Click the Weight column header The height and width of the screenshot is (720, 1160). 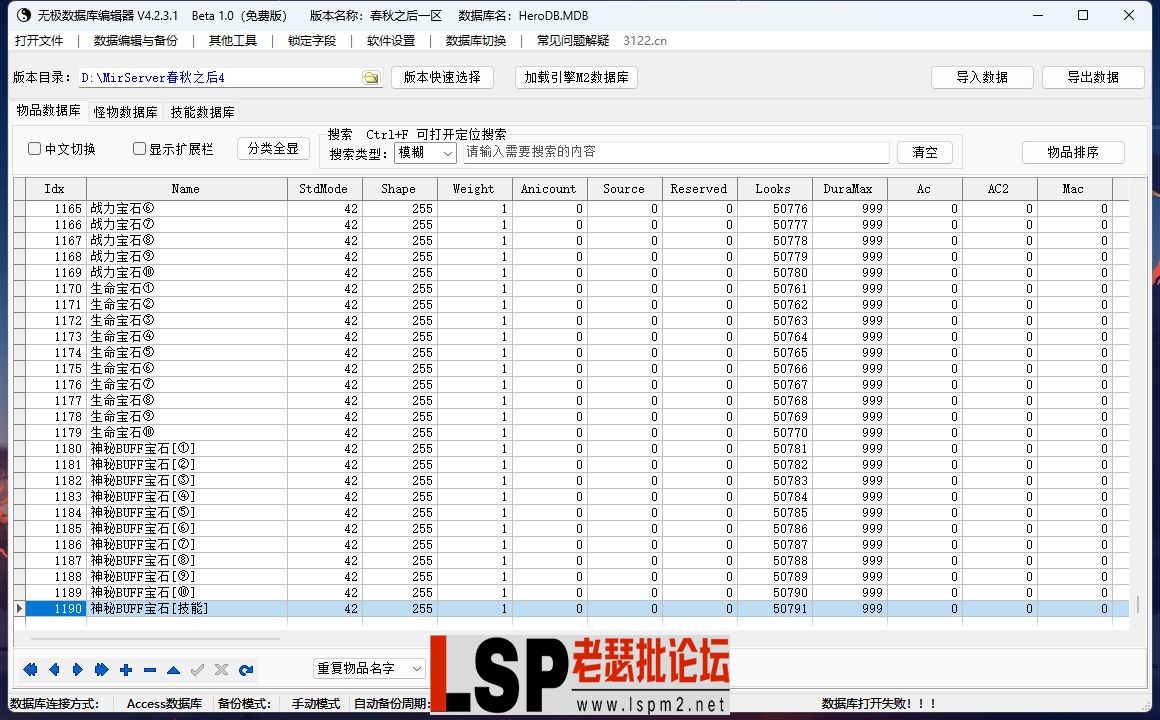[474, 189]
